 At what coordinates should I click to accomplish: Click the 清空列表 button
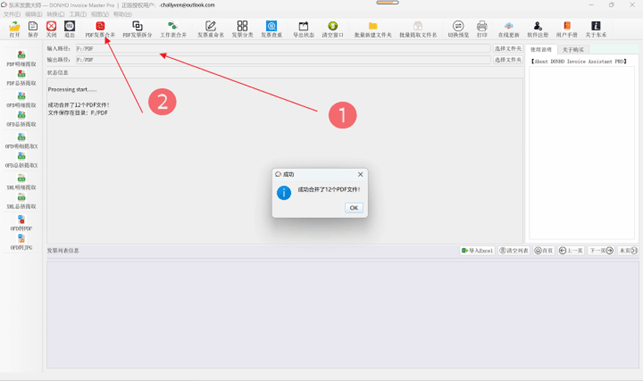point(514,251)
